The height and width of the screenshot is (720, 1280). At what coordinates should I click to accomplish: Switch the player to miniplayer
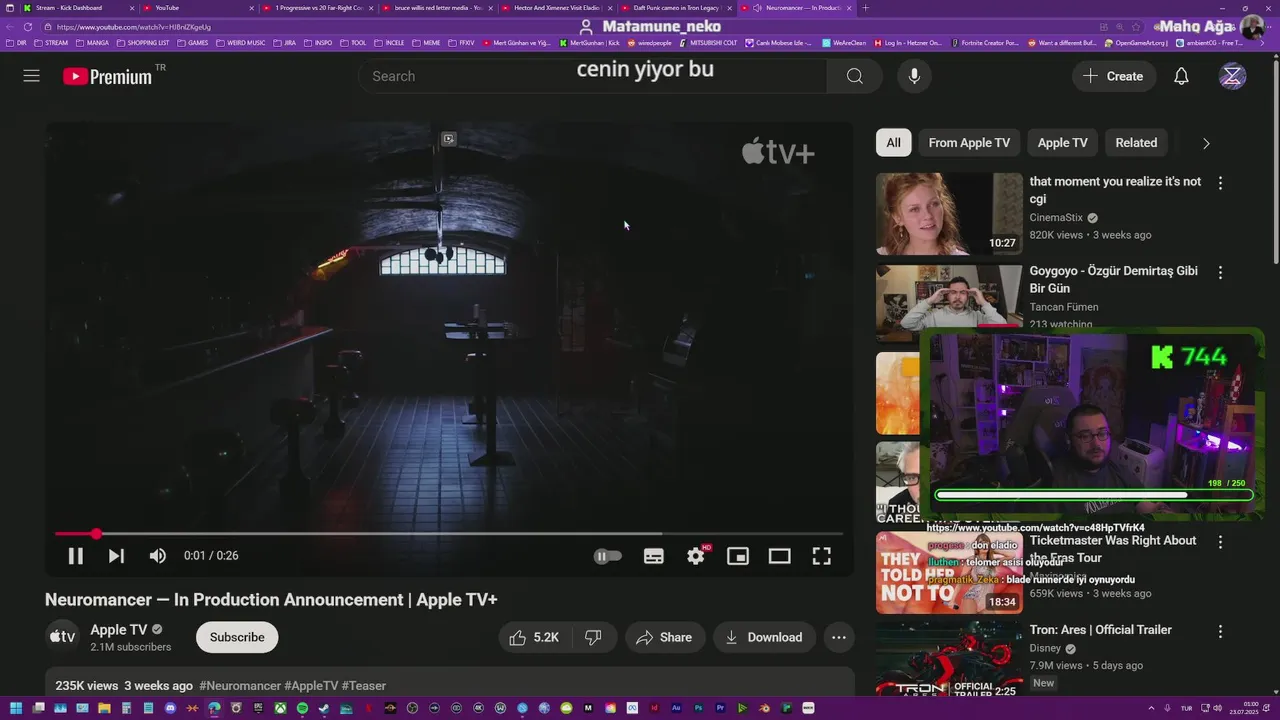coord(738,556)
